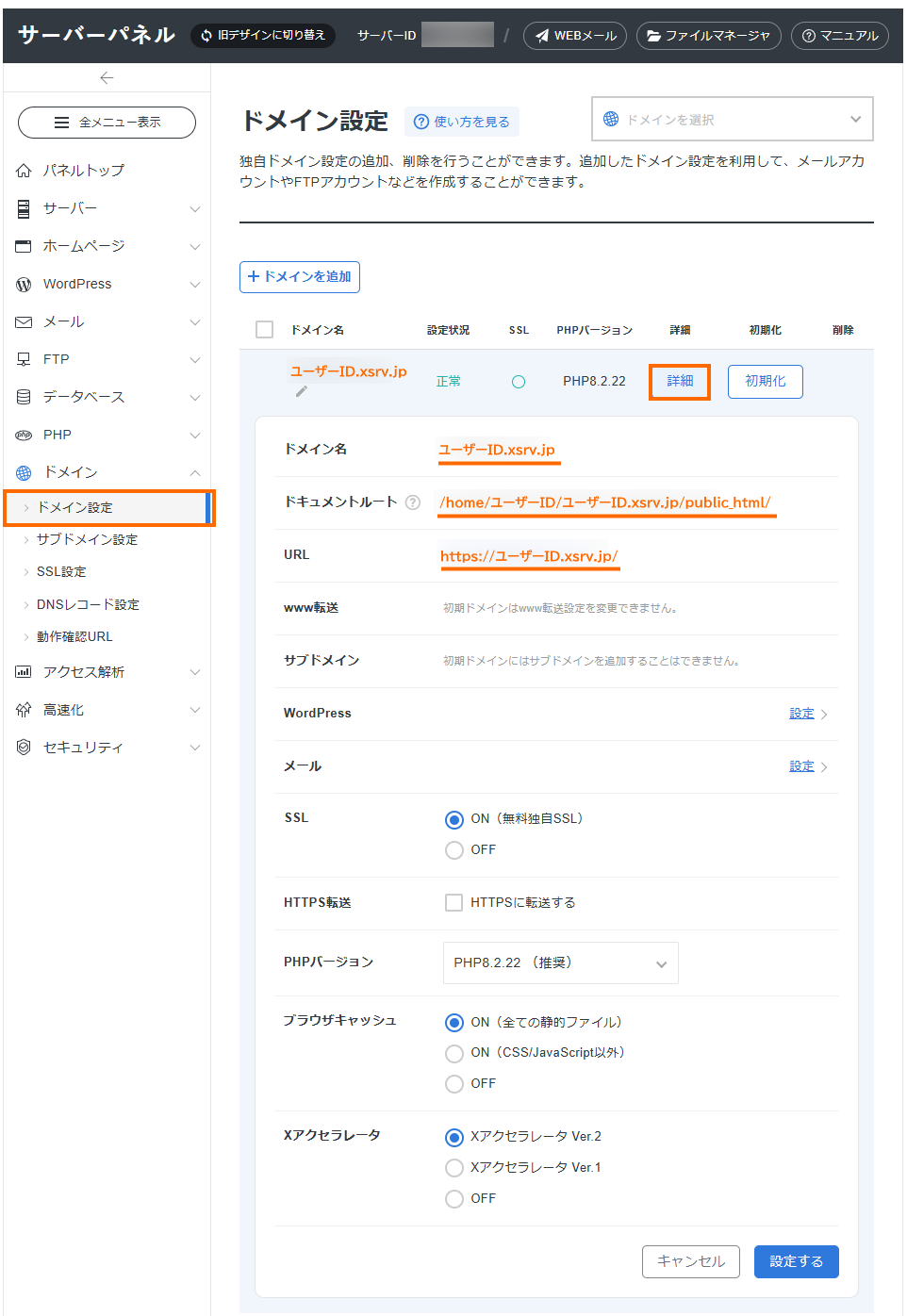Click the database icon beside データベース
The image size is (907, 1316).
pyautogui.click(x=24, y=397)
